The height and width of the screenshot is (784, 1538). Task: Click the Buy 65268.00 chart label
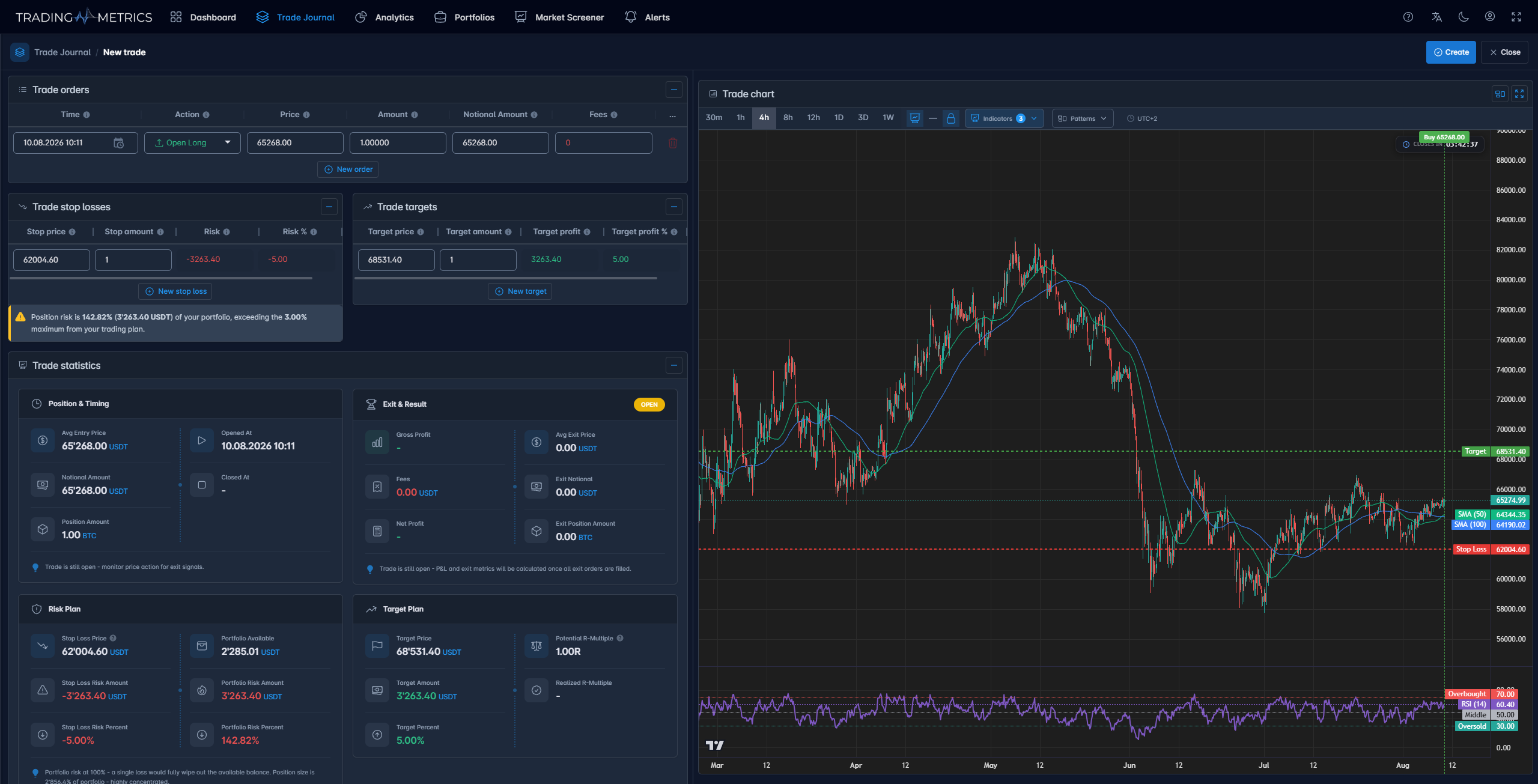click(1444, 137)
